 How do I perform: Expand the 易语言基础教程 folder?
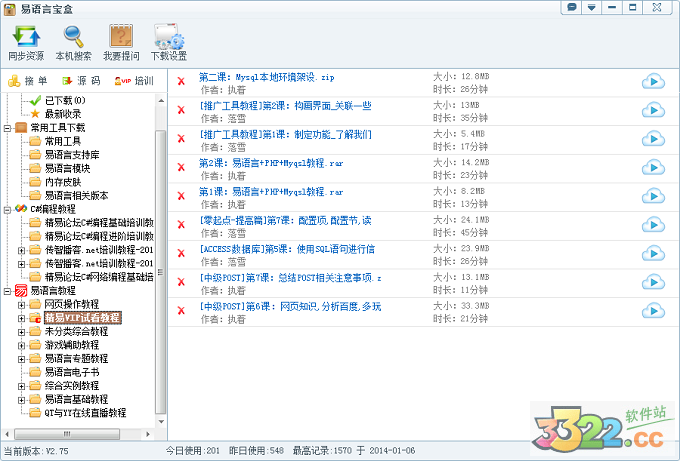21,399
